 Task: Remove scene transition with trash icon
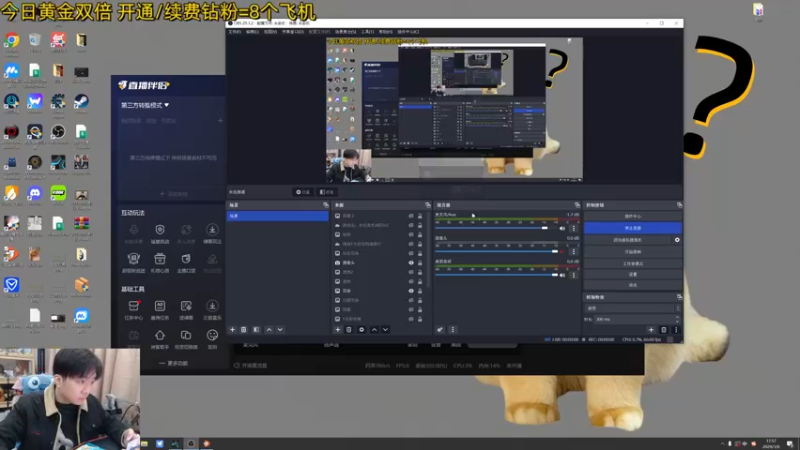click(663, 330)
